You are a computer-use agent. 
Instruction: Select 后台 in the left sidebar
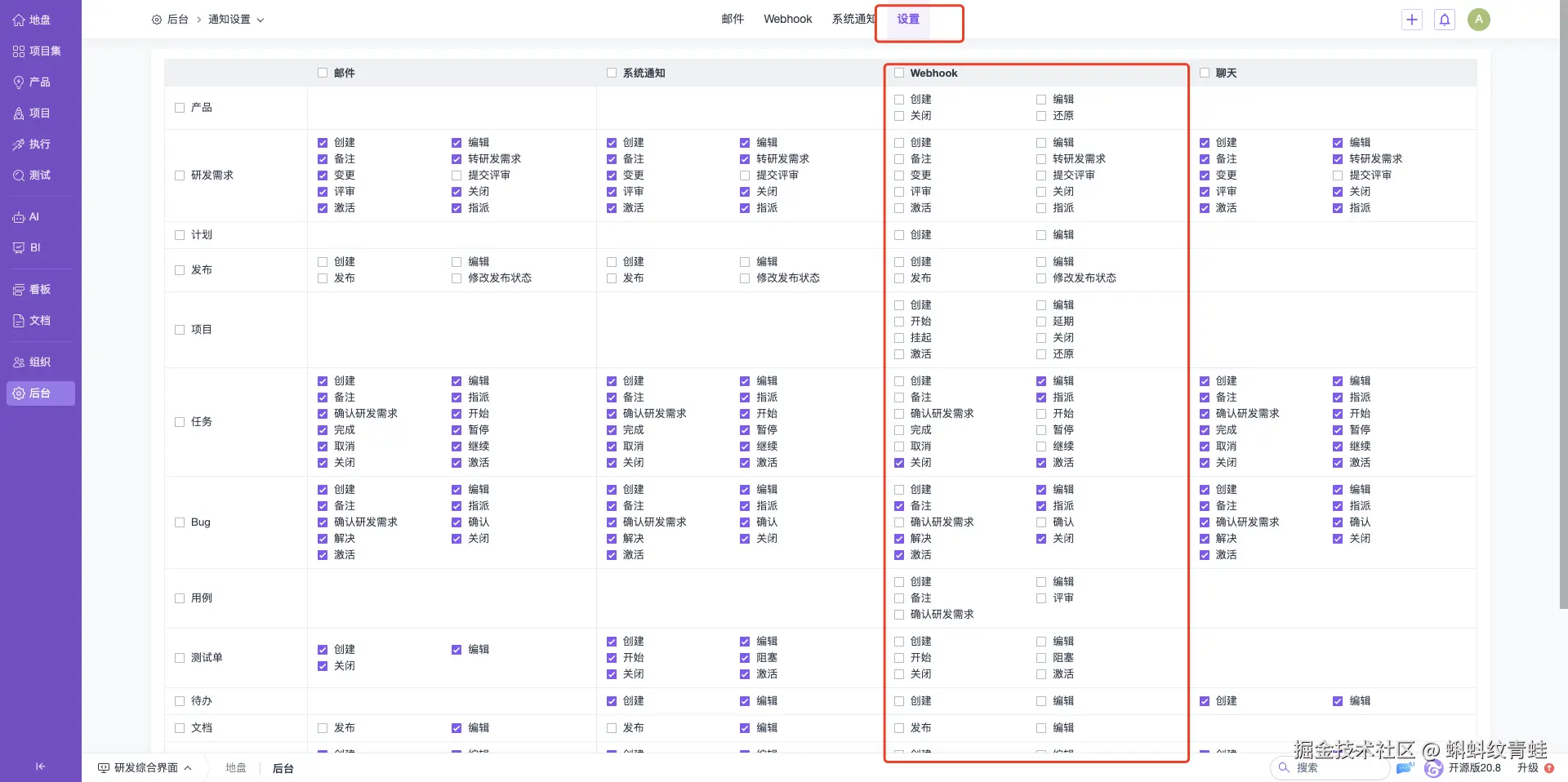[40, 393]
